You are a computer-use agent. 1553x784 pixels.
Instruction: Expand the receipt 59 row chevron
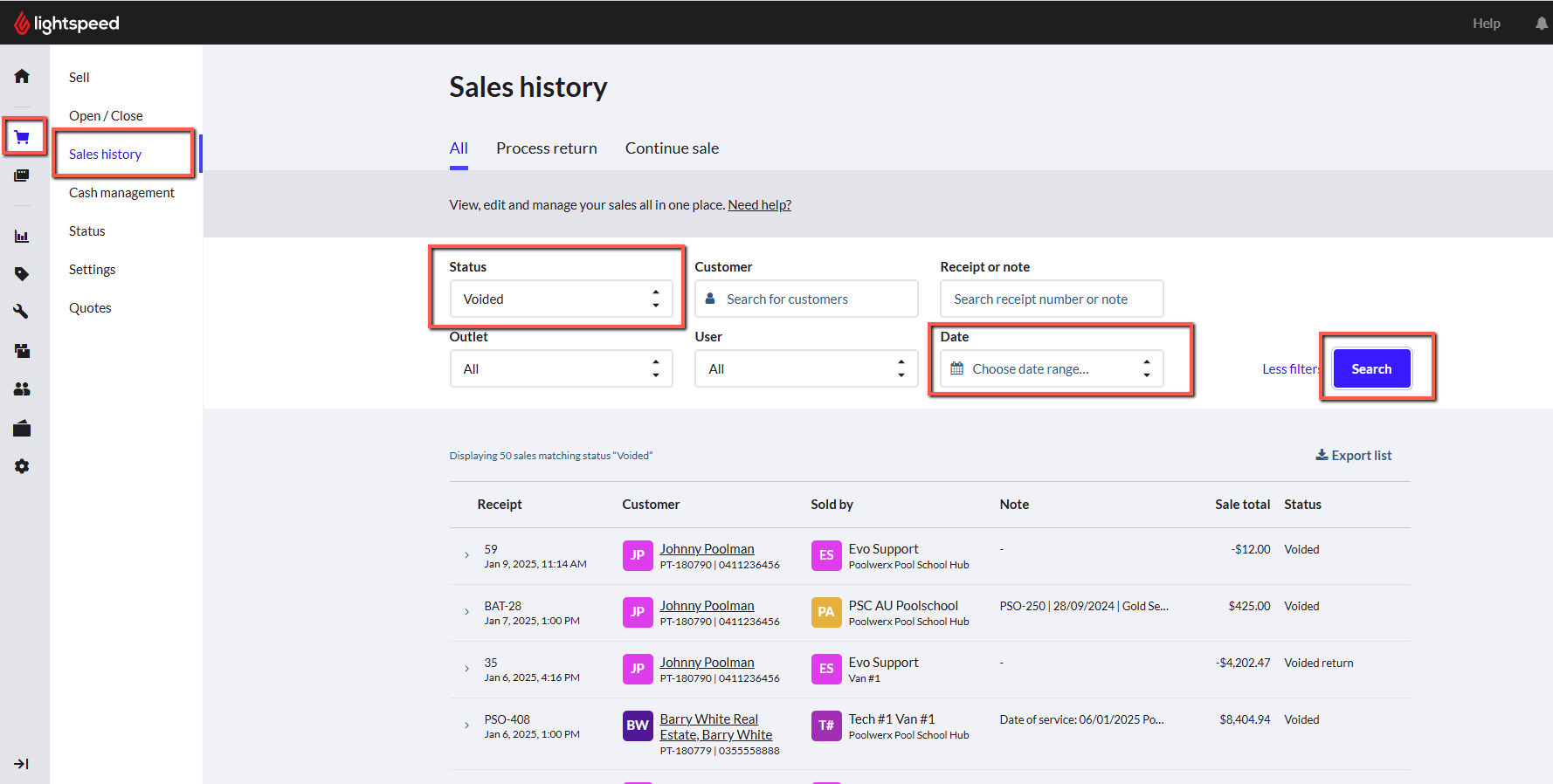(466, 555)
